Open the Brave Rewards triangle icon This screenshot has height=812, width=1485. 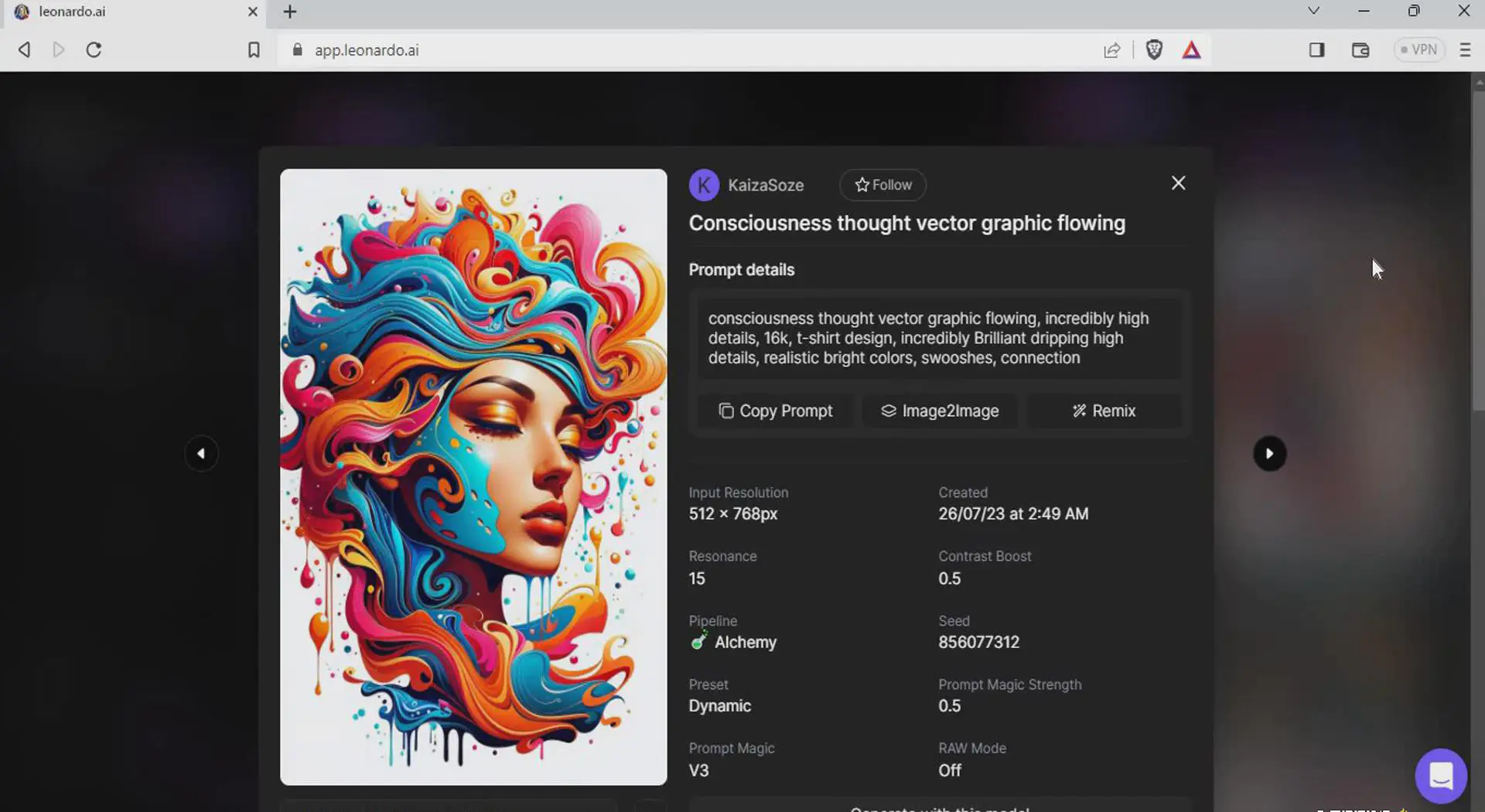click(x=1191, y=50)
